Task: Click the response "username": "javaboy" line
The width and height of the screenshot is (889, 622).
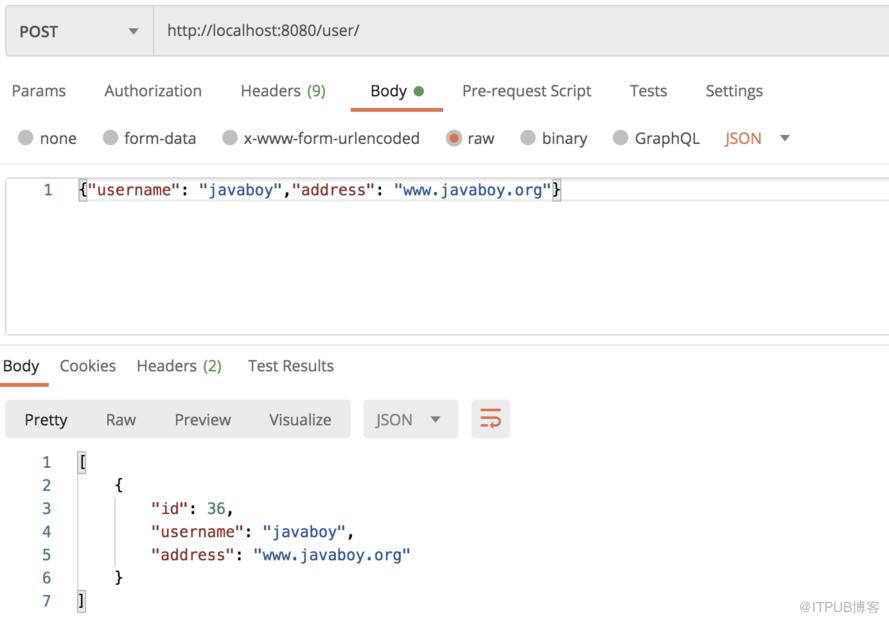Action: click(x=252, y=532)
